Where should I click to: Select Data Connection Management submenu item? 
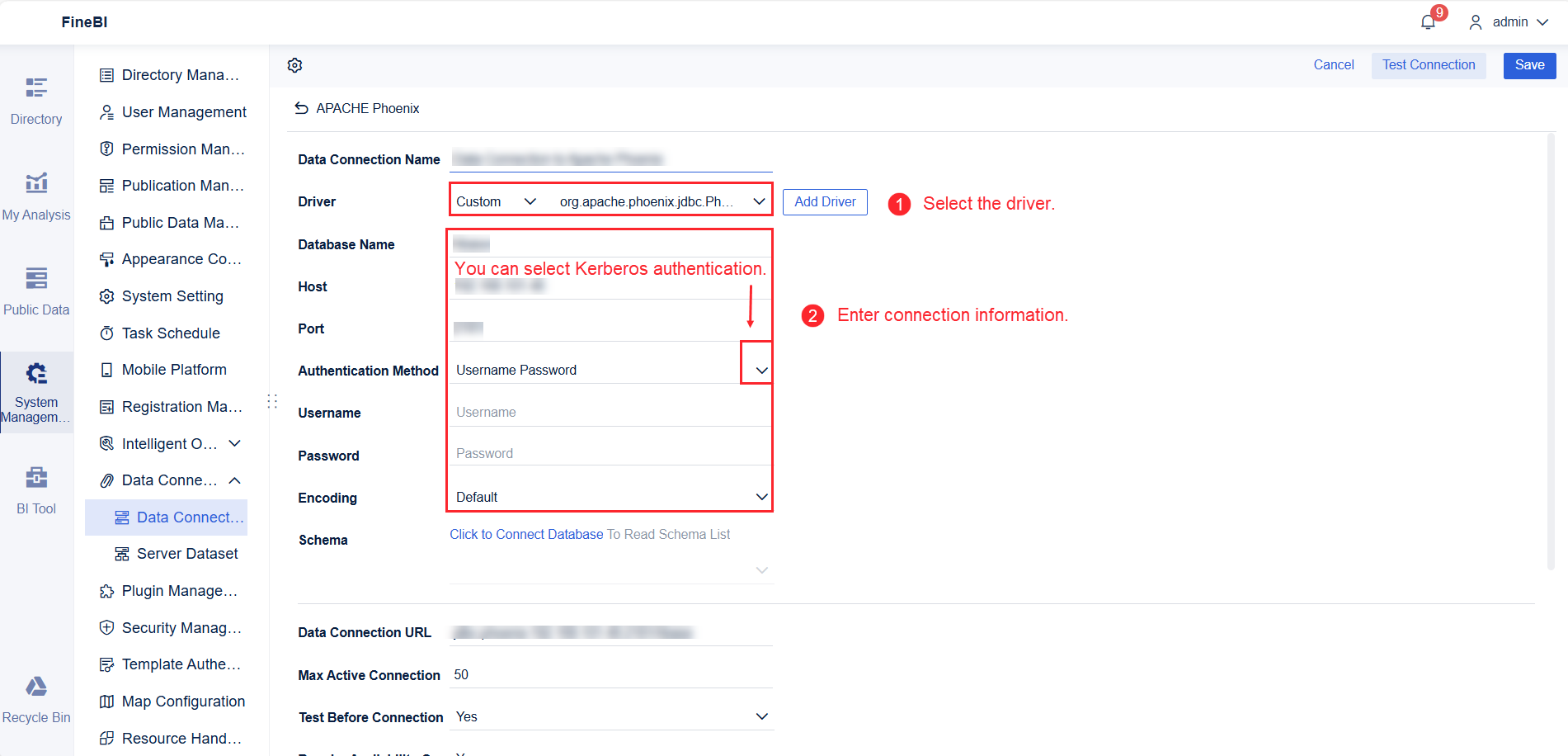coord(166,517)
